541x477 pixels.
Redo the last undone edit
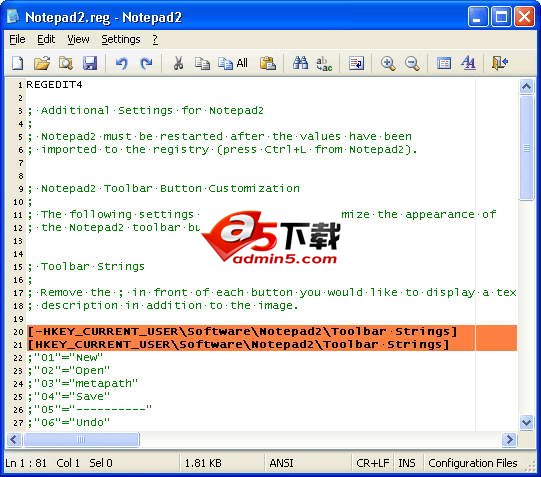(146, 63)
